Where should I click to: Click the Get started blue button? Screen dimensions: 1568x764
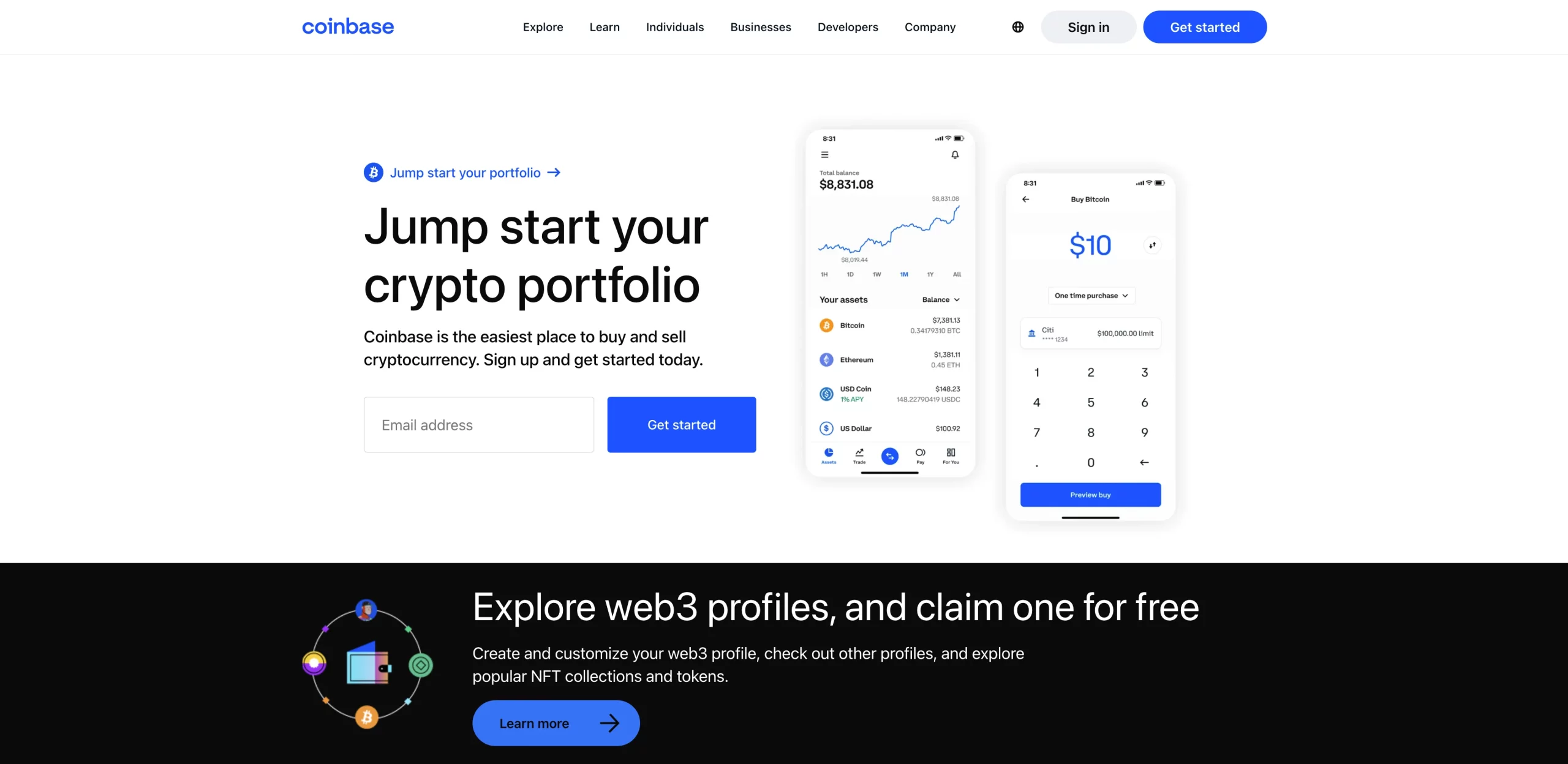[x=681, y=424]
